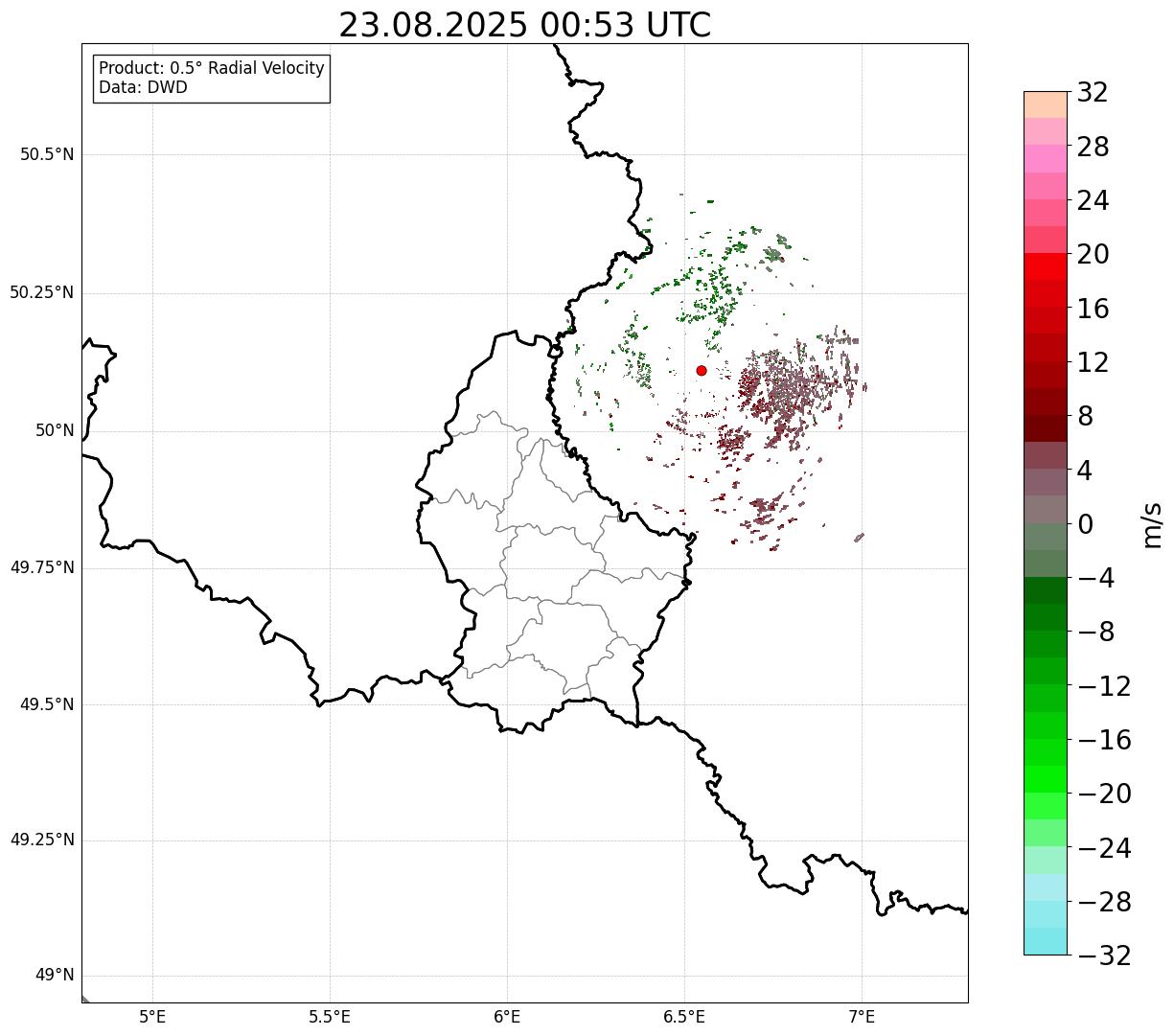Click the colorbar tick label 16
Screen dimensions: 1174x1036
(1093, 308)
